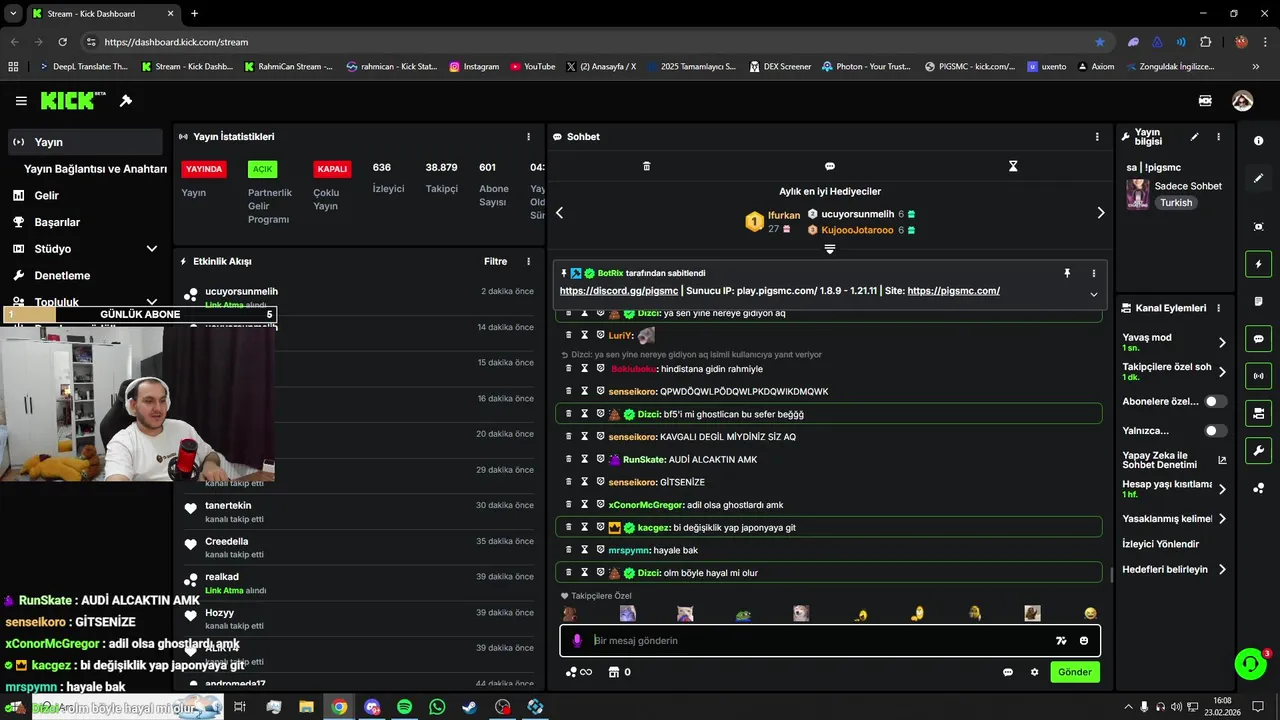Click the info icon in the right sidebar

1258,141
